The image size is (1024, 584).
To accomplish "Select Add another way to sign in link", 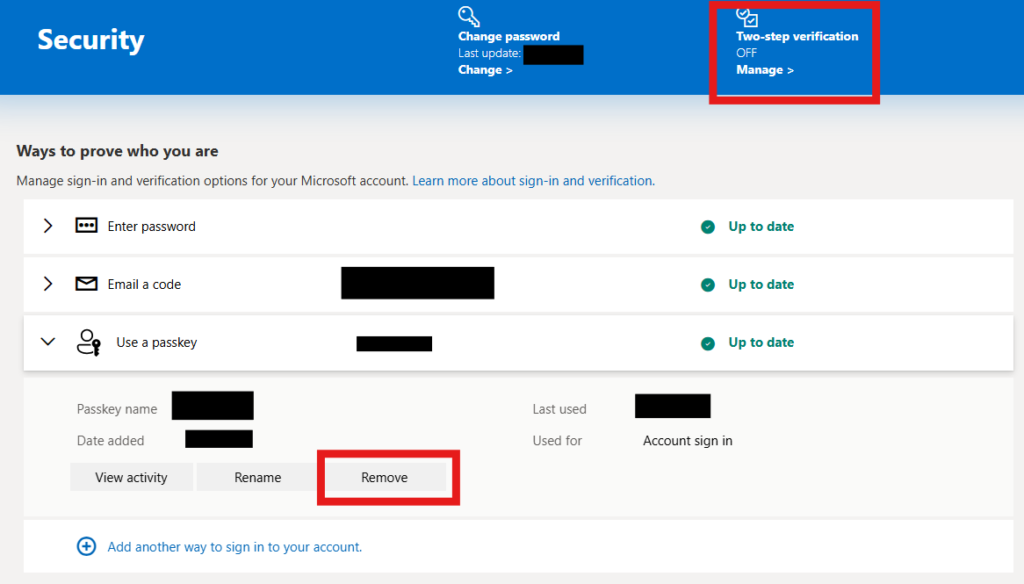I will pos(234,547).
